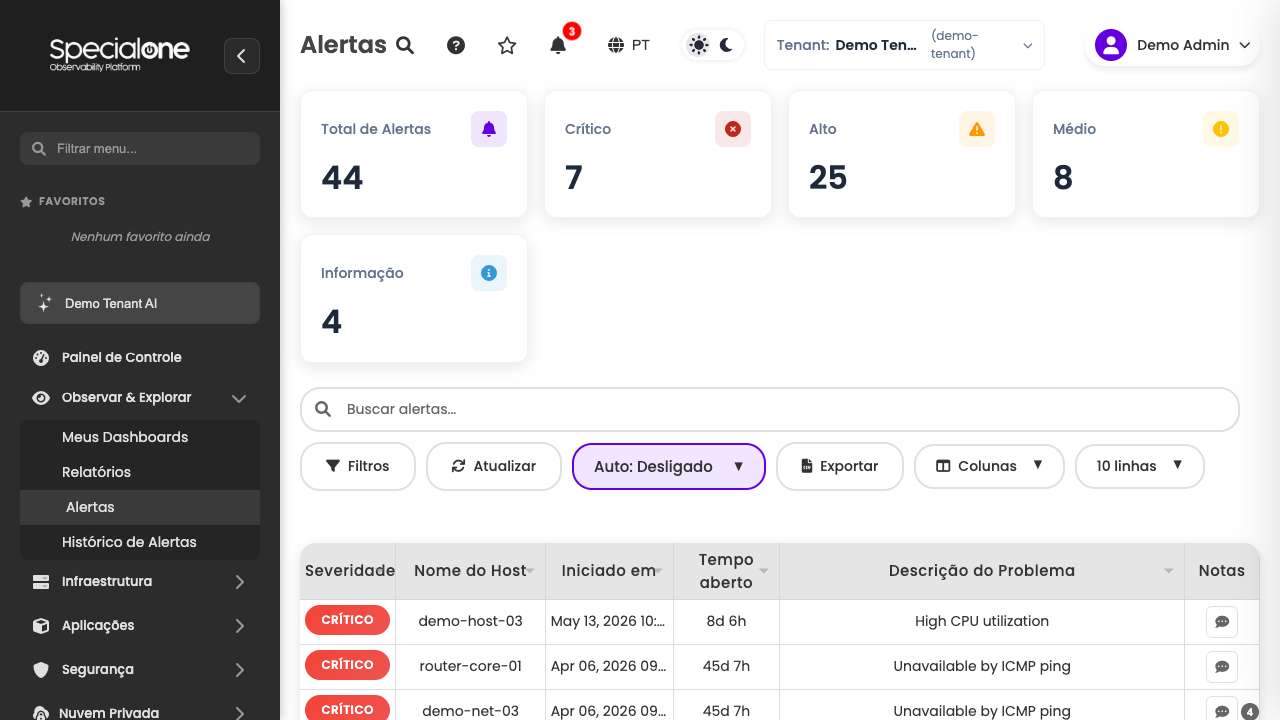Open the 10 linhas rows dropdown
Viewport: 1280px width, 720px height.
click(x=1140, y=466)
